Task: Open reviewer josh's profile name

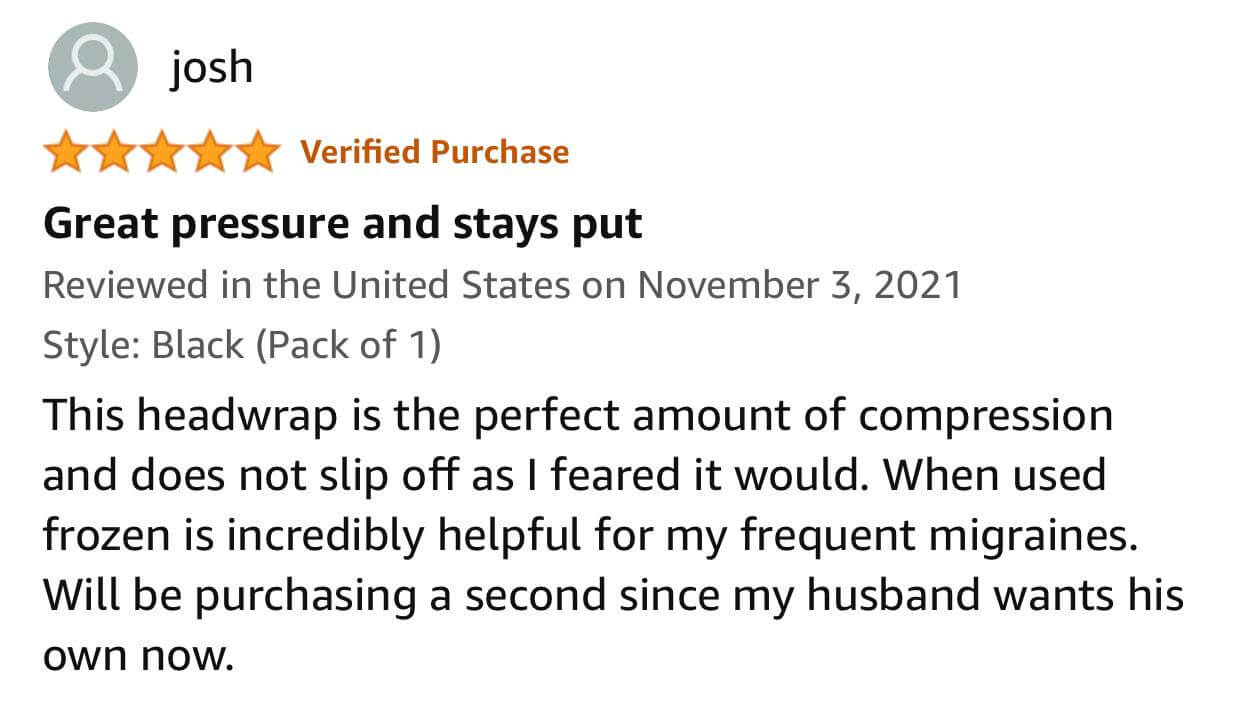Action: point(211,67)
